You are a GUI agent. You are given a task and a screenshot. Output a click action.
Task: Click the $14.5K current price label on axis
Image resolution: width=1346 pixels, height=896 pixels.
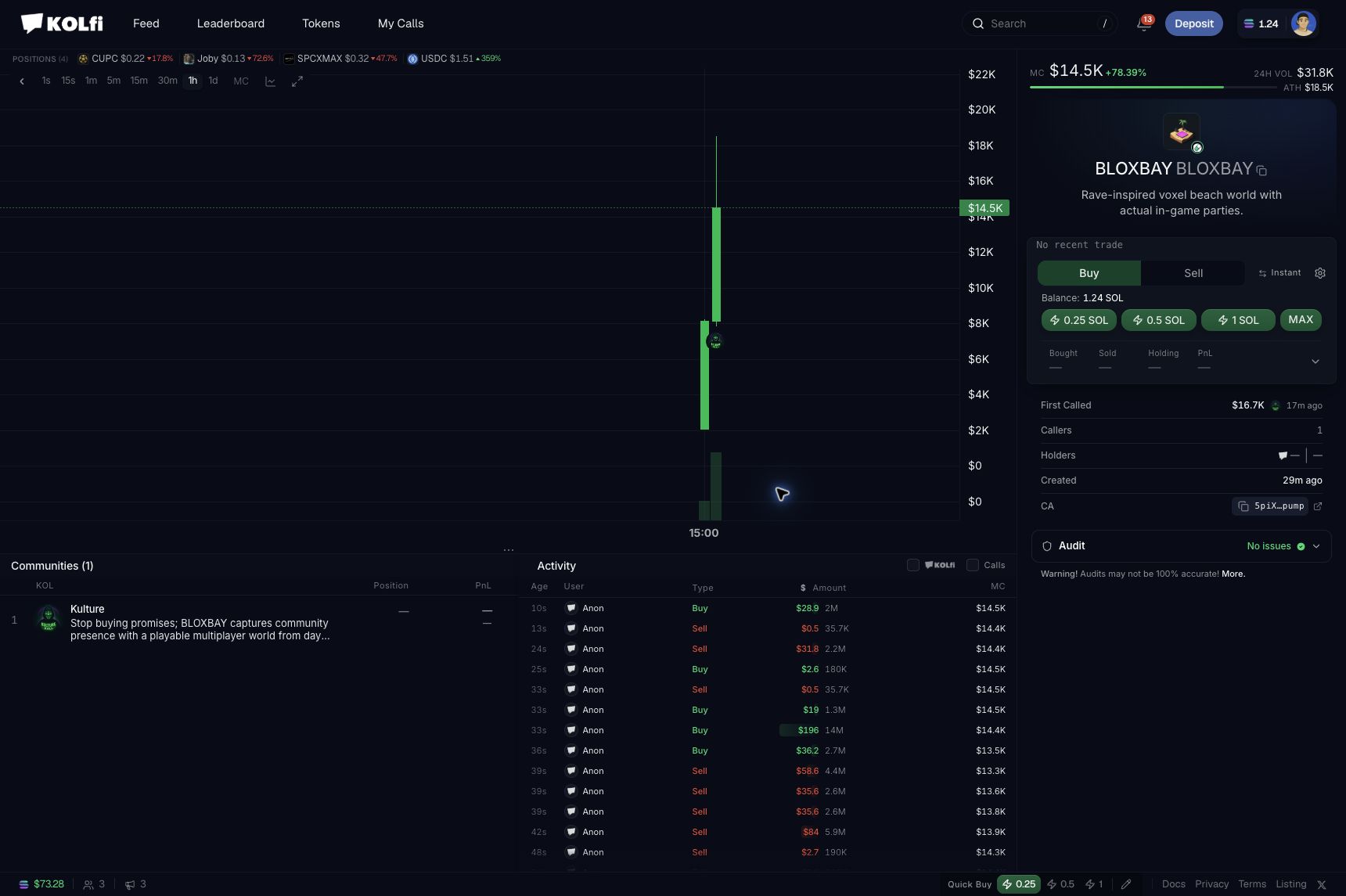[984, 208]
